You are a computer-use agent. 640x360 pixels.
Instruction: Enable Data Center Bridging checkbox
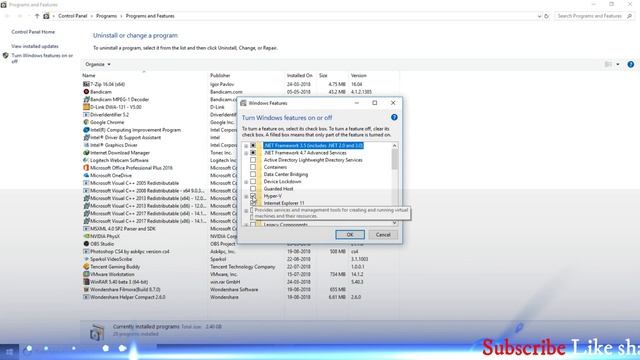pyautogui.click(x=253, y=174)
